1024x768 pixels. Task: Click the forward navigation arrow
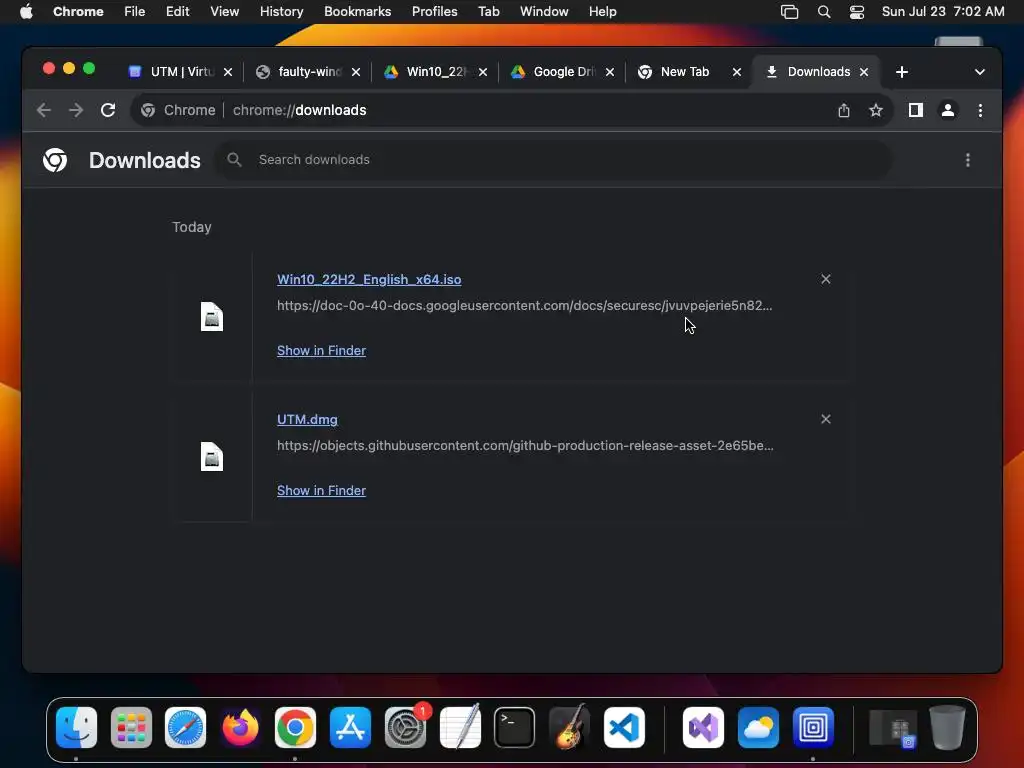point(76,110)
